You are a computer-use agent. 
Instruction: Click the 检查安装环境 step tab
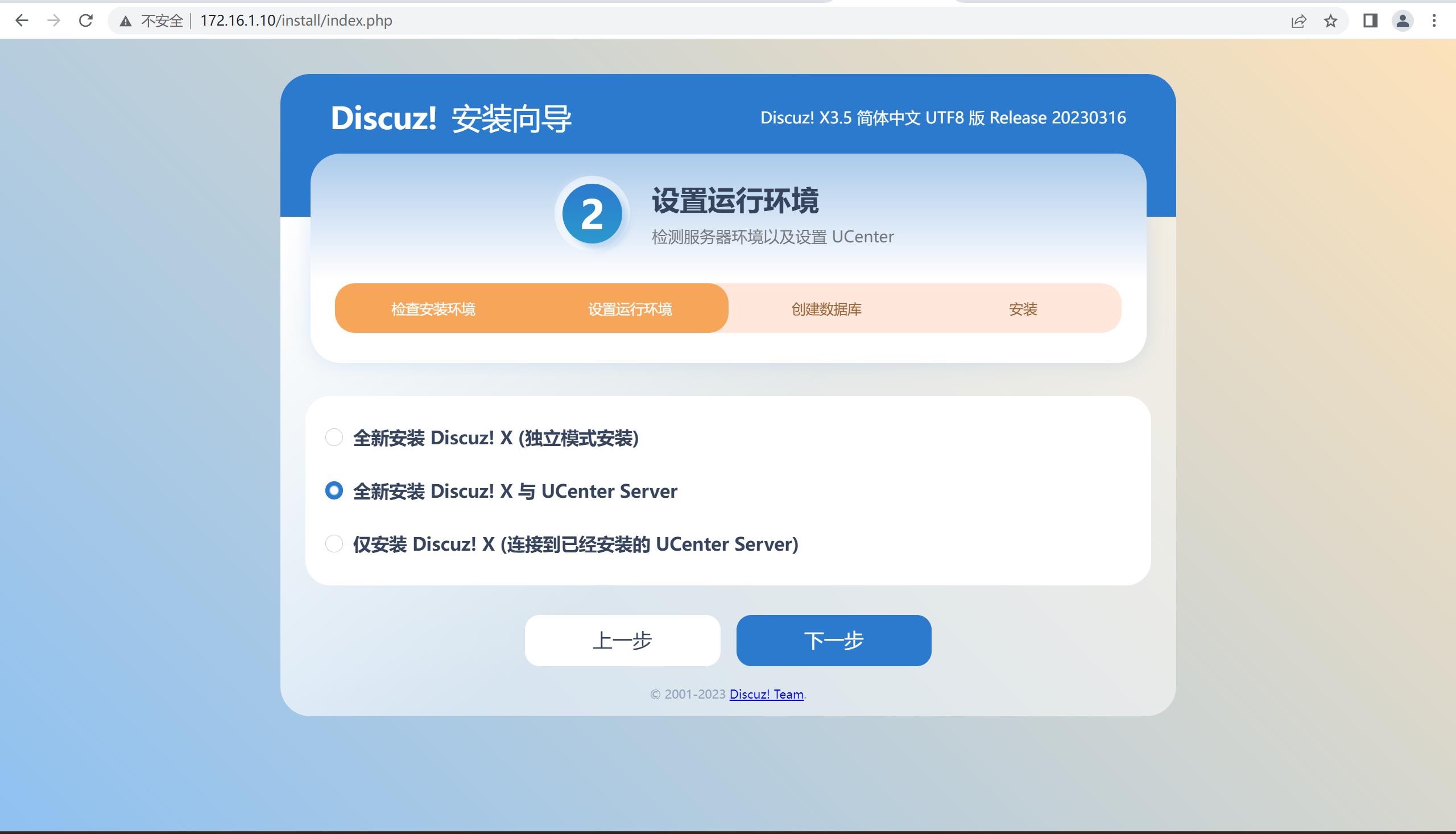433,309
